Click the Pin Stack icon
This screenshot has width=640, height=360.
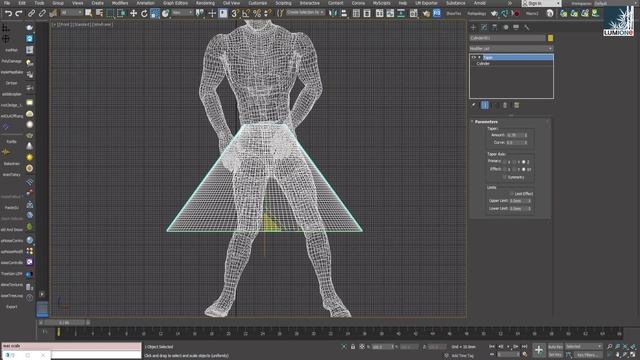474,105
